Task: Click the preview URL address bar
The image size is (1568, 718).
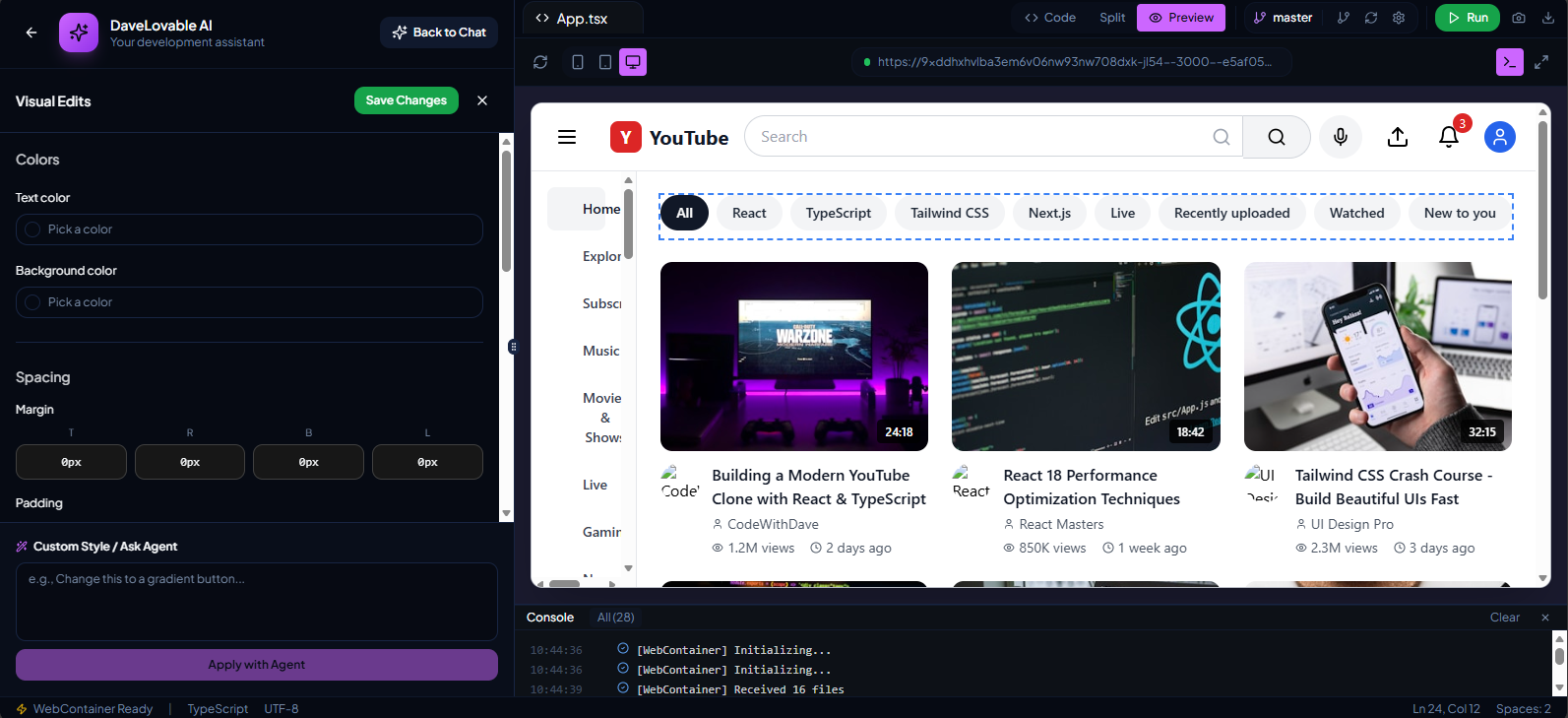Action: (1072, 62)
